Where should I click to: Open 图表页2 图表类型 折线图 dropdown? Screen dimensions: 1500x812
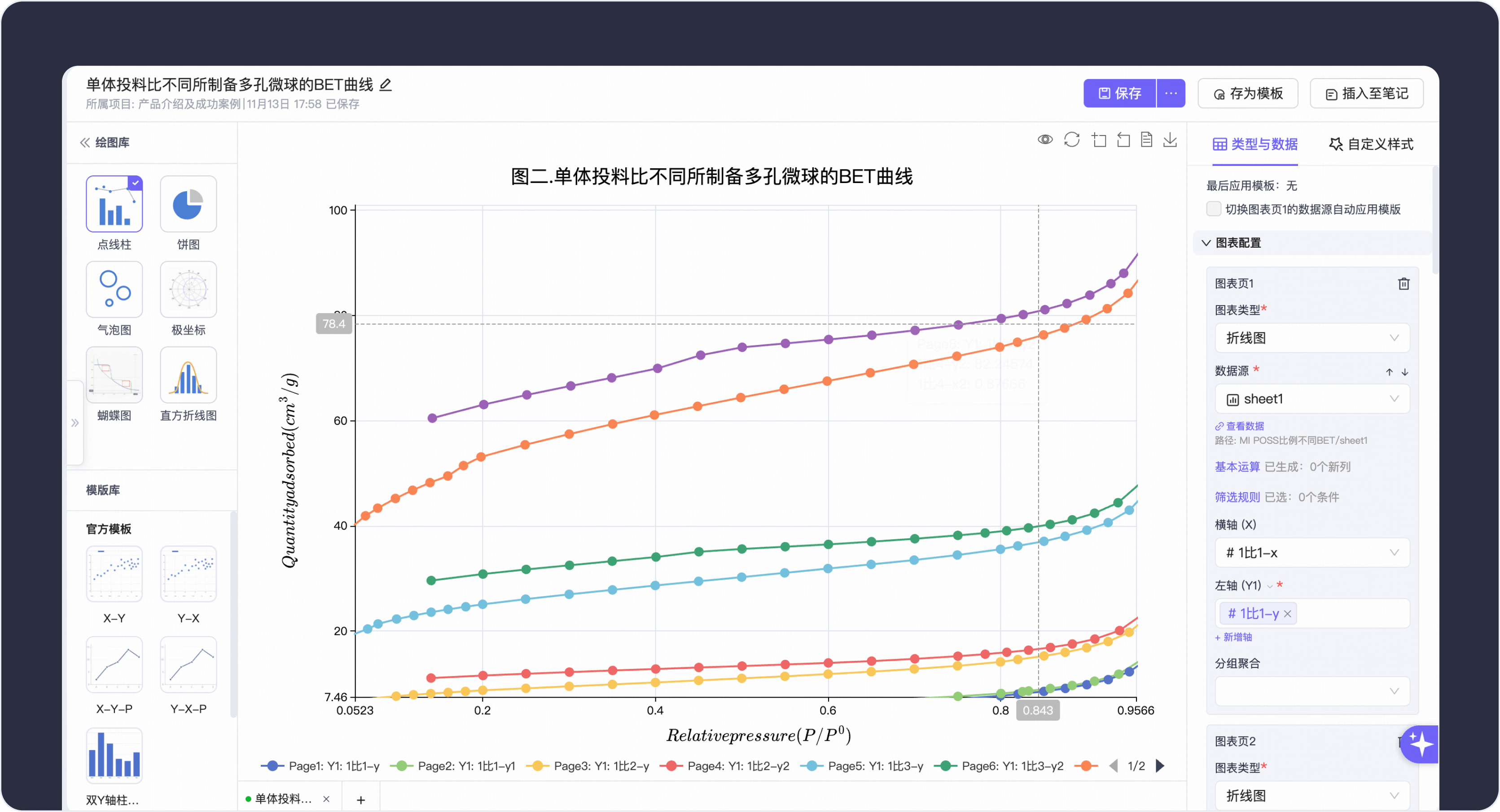(x=1312, y=796)
